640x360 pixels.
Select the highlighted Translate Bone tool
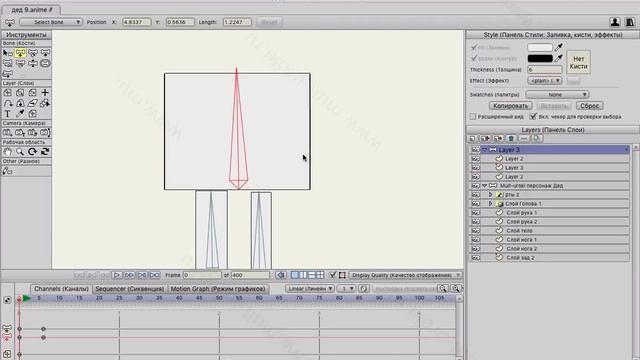[20, 53]
